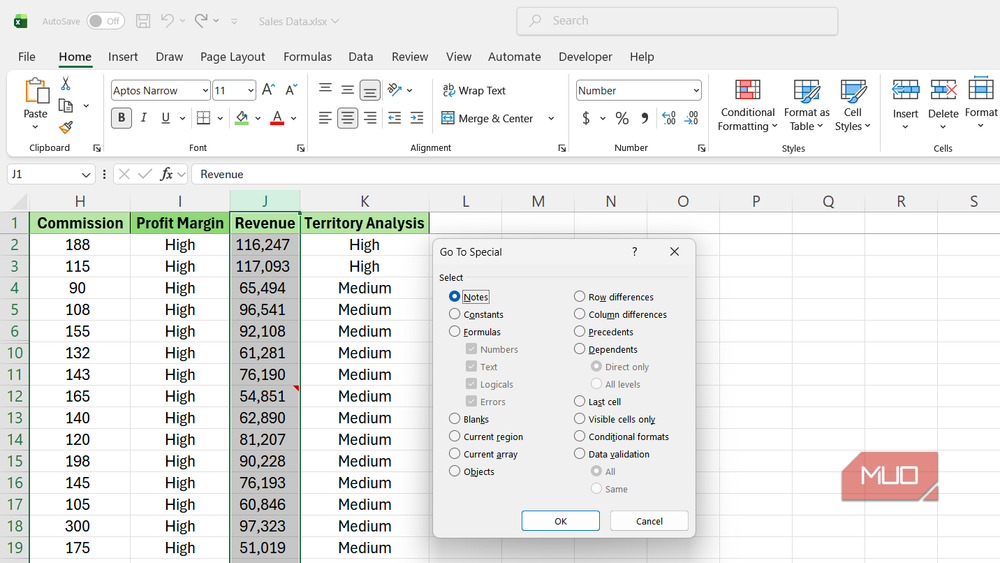
Task: Toggle Underline formatting
Action: point(165,118)
